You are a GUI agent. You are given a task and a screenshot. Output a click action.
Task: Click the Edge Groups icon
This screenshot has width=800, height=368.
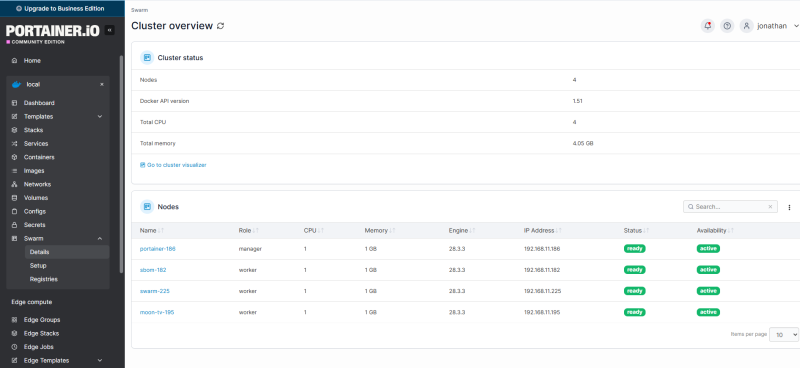click(14, 320)
